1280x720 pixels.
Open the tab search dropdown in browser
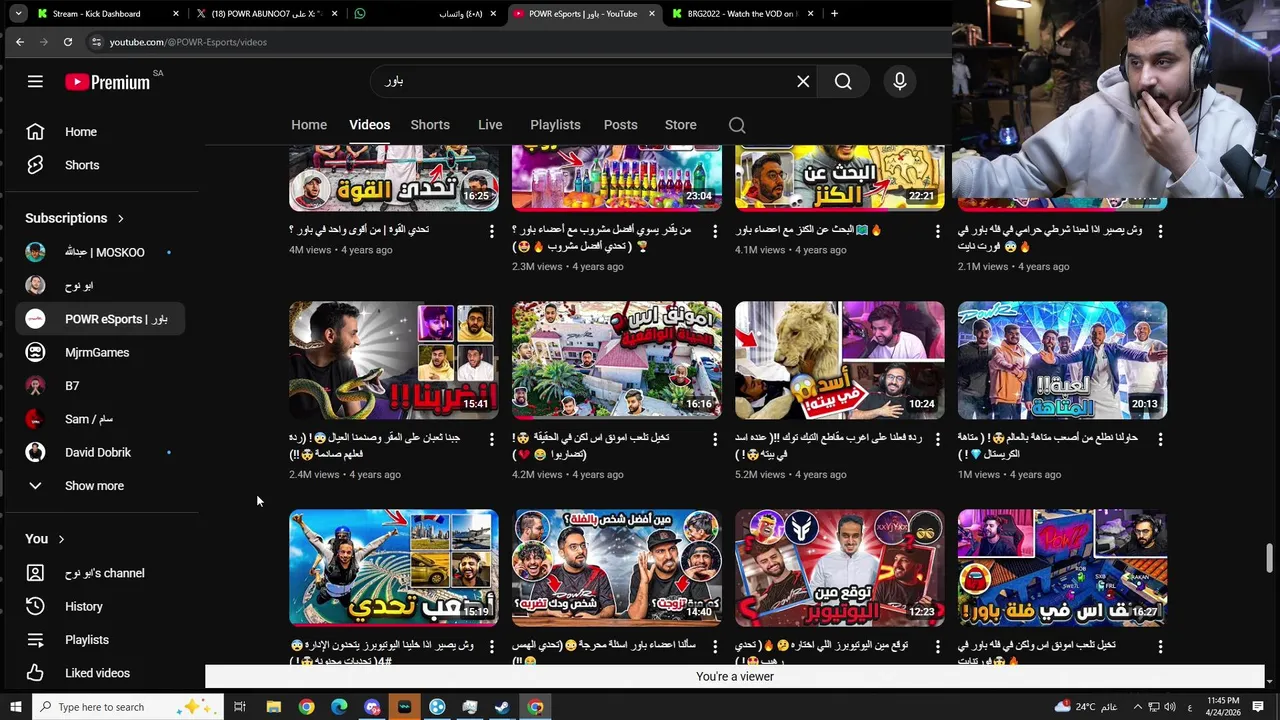(x=18, y=14)
